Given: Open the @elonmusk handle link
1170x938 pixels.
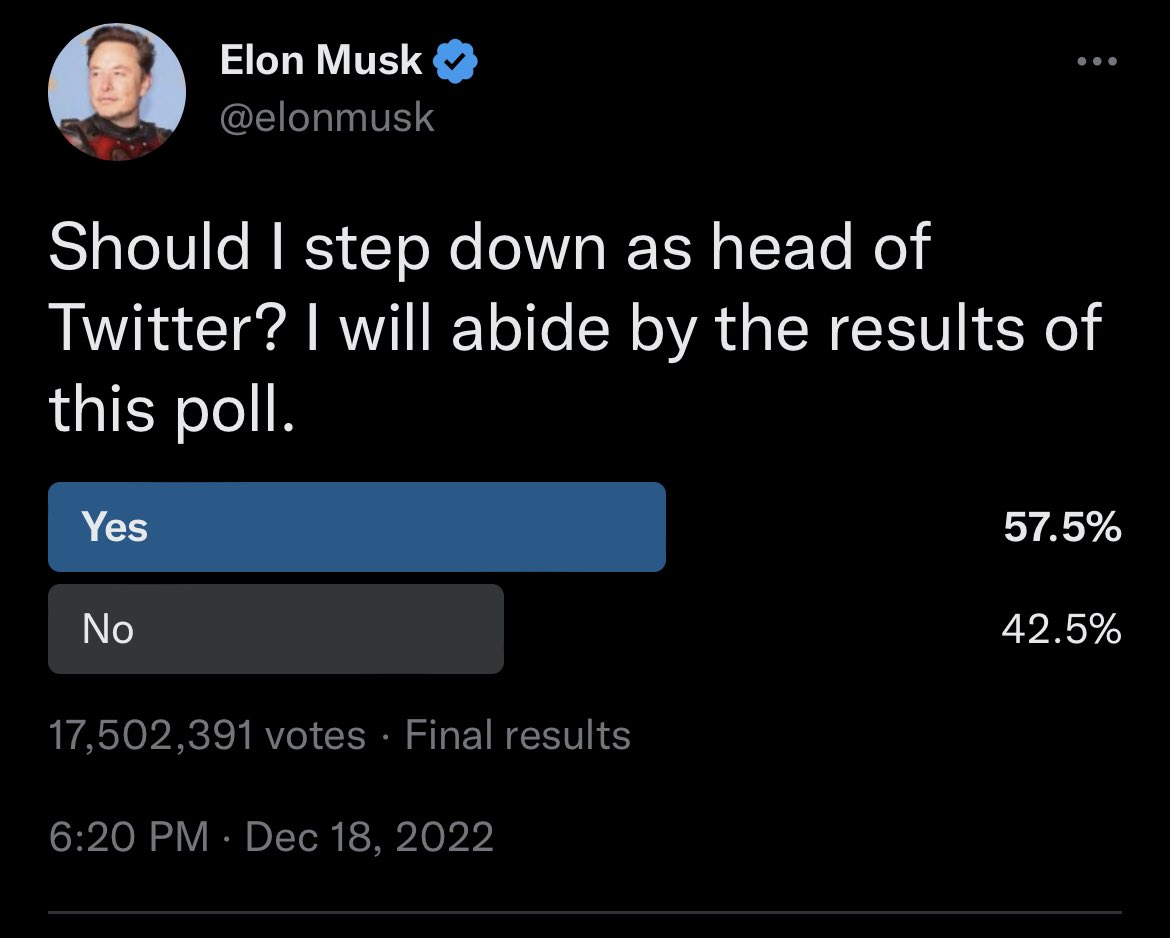Looking at the screenshot, I should coord(327,117).
